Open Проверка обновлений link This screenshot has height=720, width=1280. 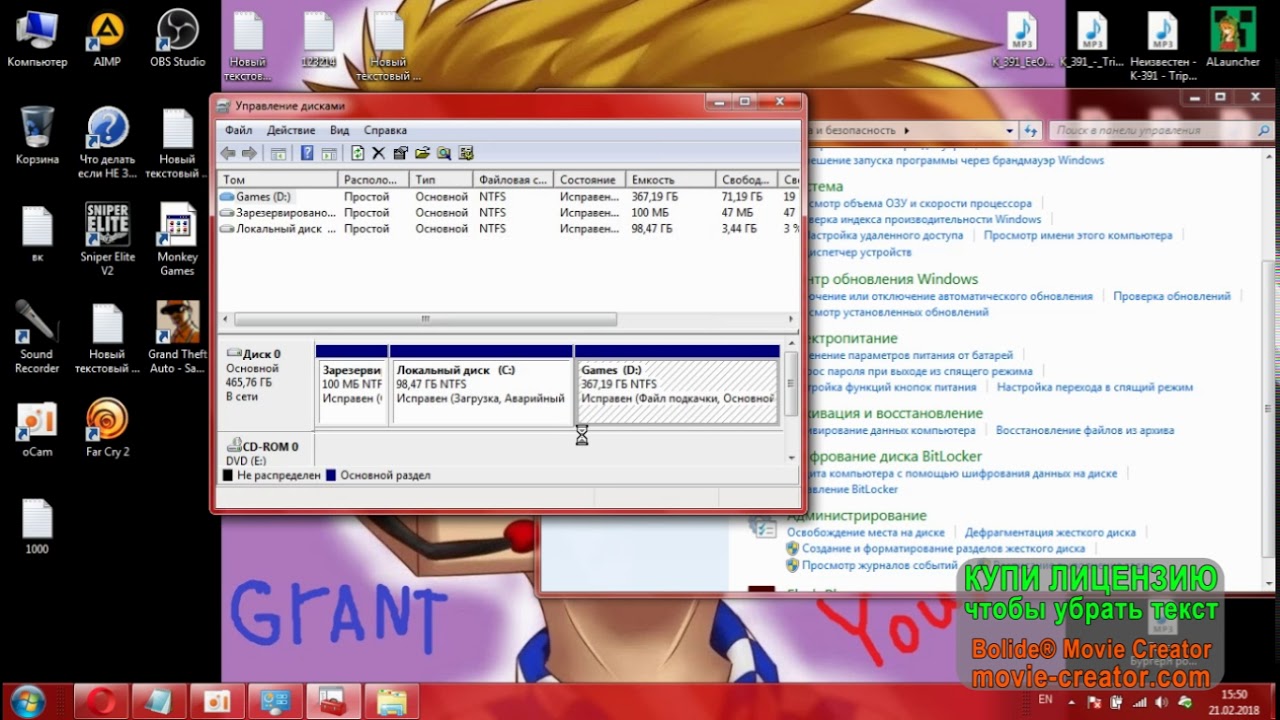[1172, 296]
